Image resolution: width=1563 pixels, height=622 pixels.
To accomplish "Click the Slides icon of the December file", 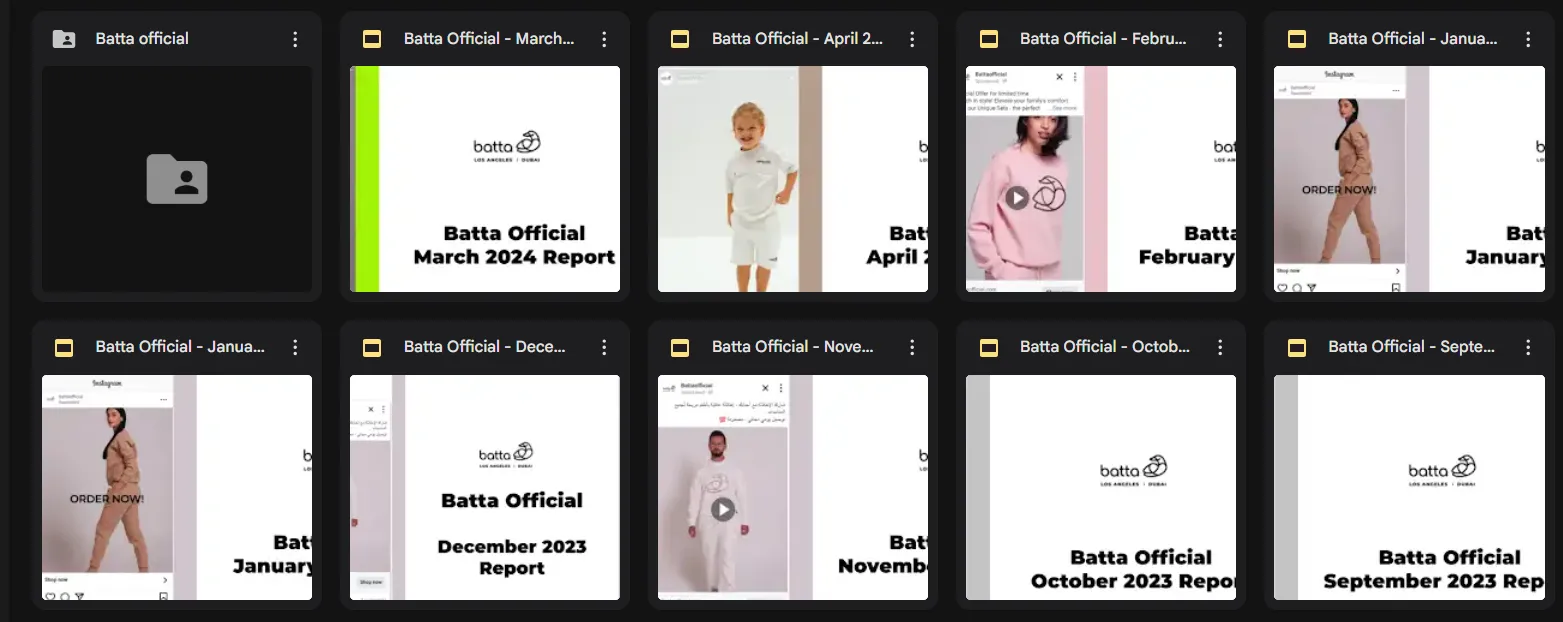I will click(372, 347).
